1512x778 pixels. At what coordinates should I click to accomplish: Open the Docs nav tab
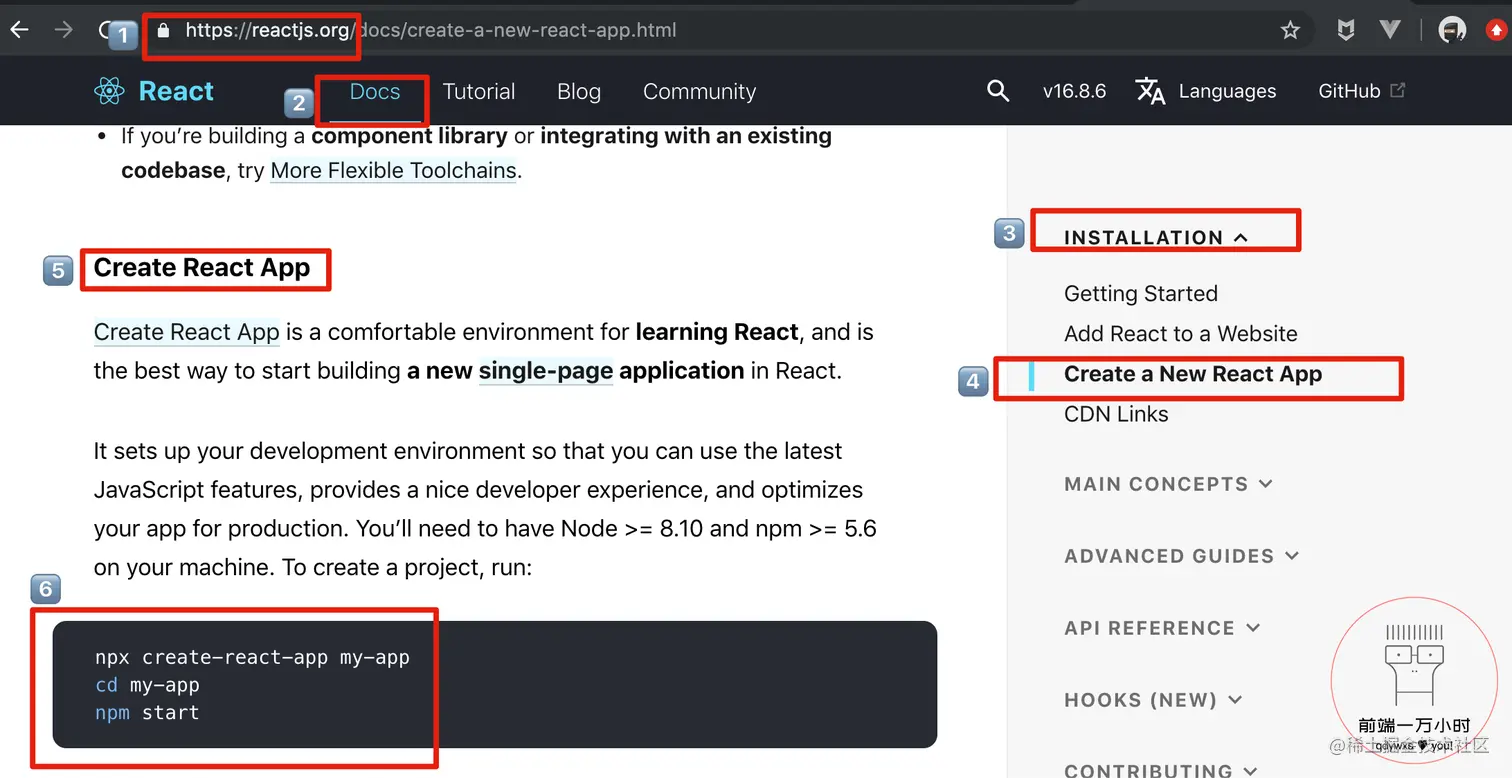[x=375, y=91]
